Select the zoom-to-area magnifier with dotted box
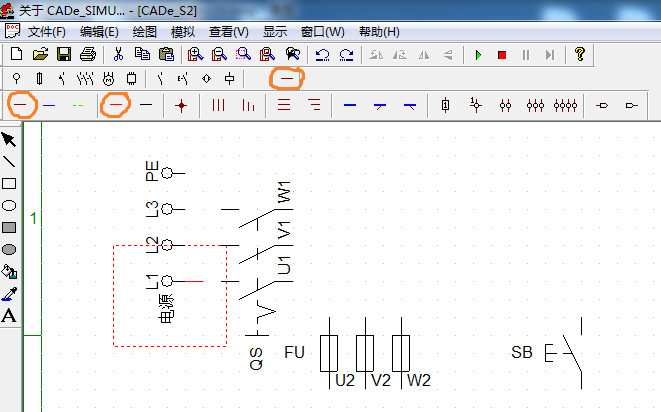The height and width of the screenshot is (412, 661). [x=243, y=54]
